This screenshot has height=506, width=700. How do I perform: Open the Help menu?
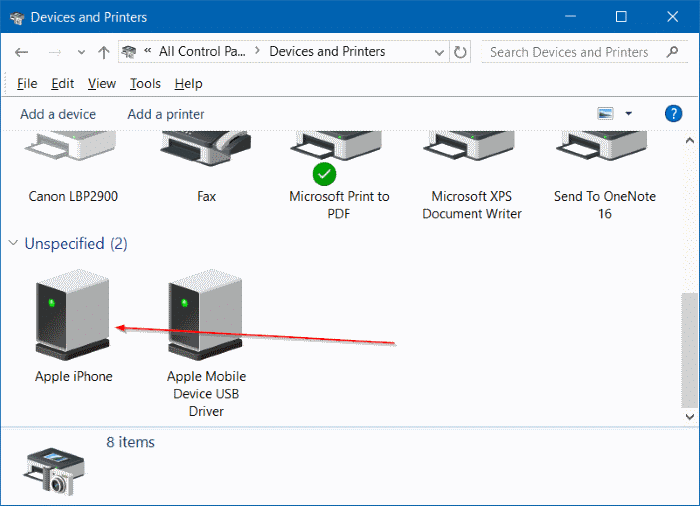pos(188,84)
